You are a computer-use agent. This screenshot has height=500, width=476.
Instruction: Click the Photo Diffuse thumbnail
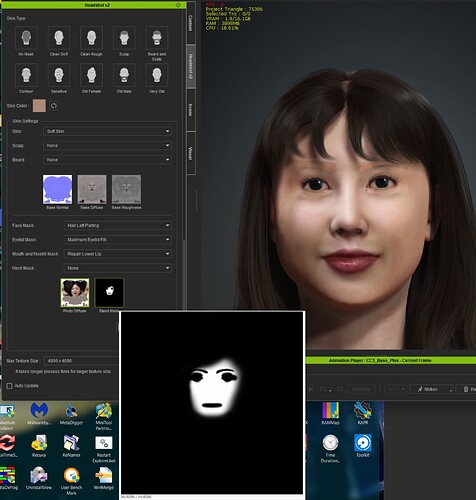(x=75, y=293)
